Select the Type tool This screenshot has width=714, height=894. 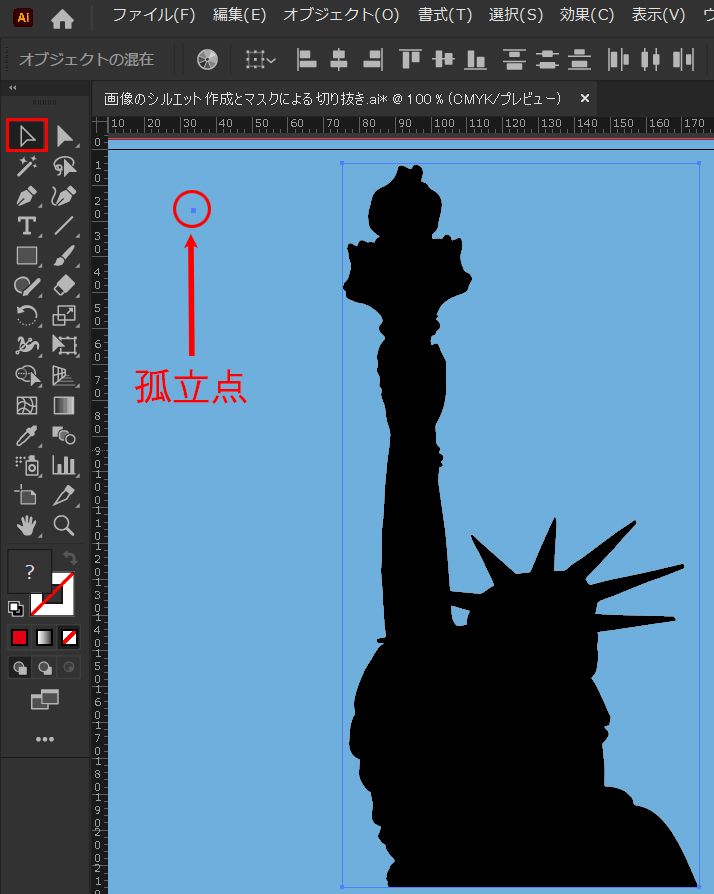(x=26, y=226)
